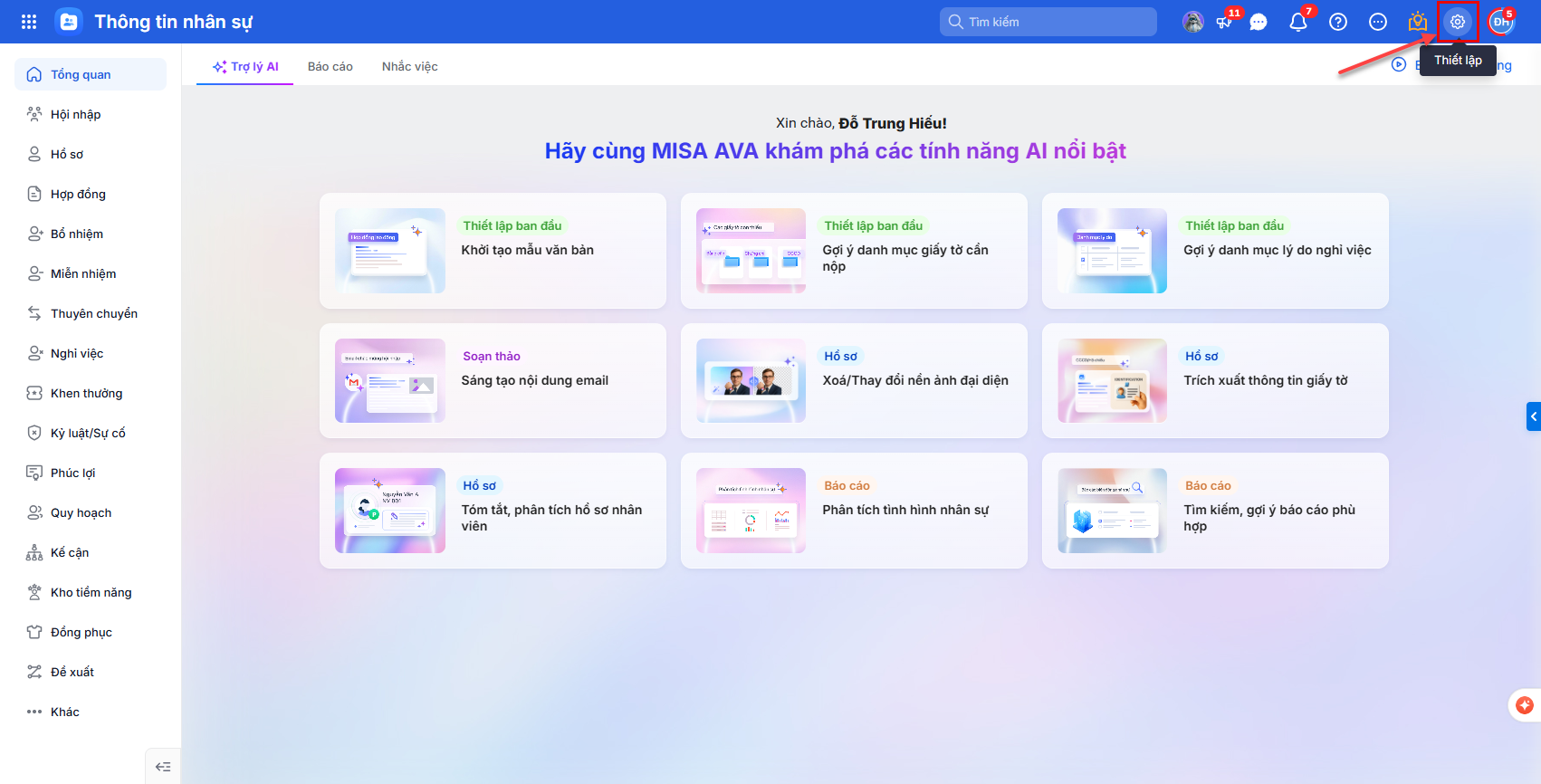
Task: Open Trích xuất thông tin giấy tờ
Action: 1215,380
